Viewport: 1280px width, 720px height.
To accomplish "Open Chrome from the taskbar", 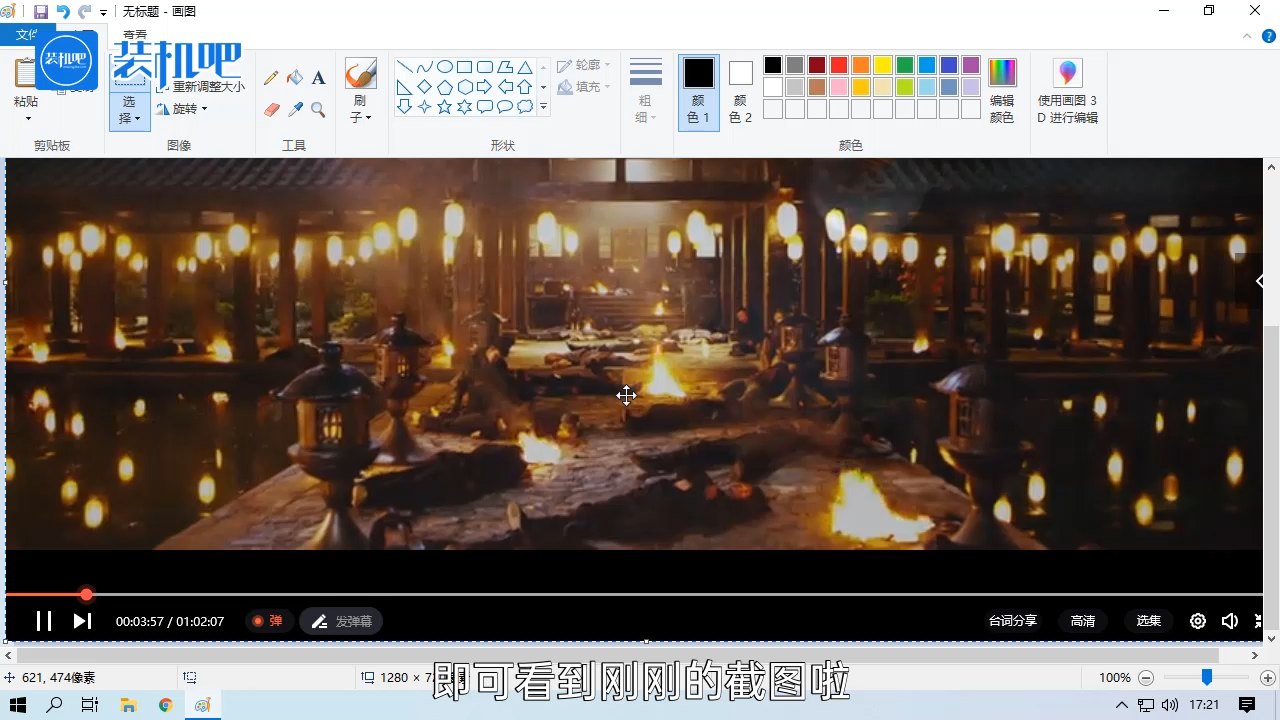I will point(166,705).
